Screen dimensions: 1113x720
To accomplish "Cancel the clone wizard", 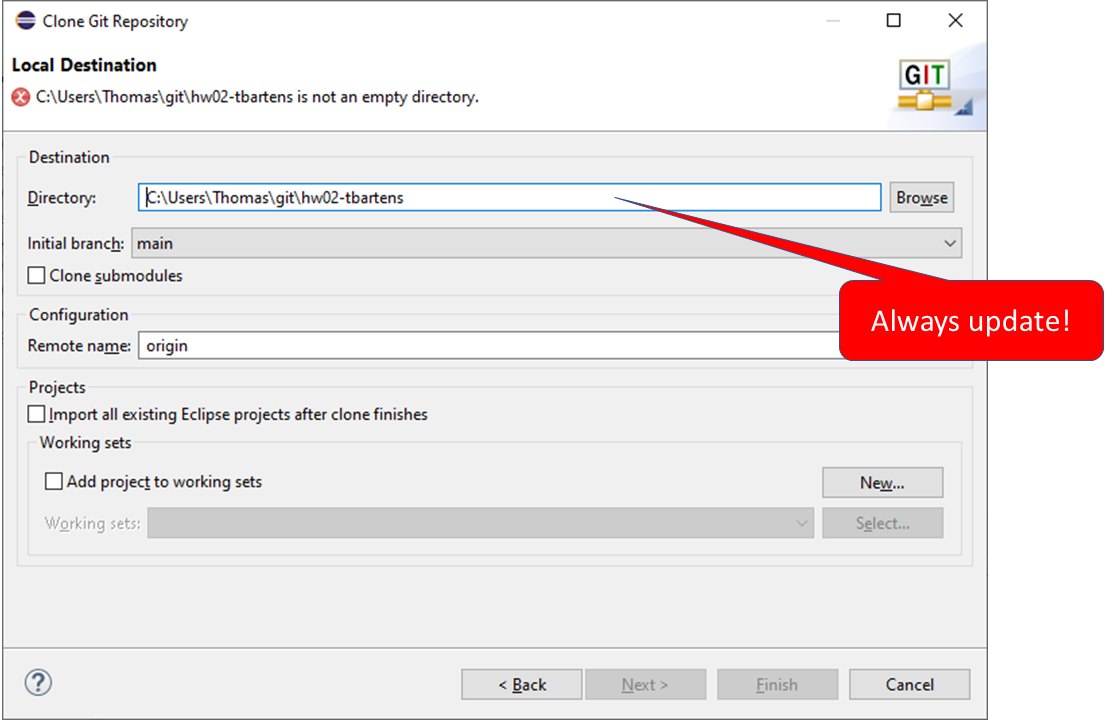I will pos(909,685).
